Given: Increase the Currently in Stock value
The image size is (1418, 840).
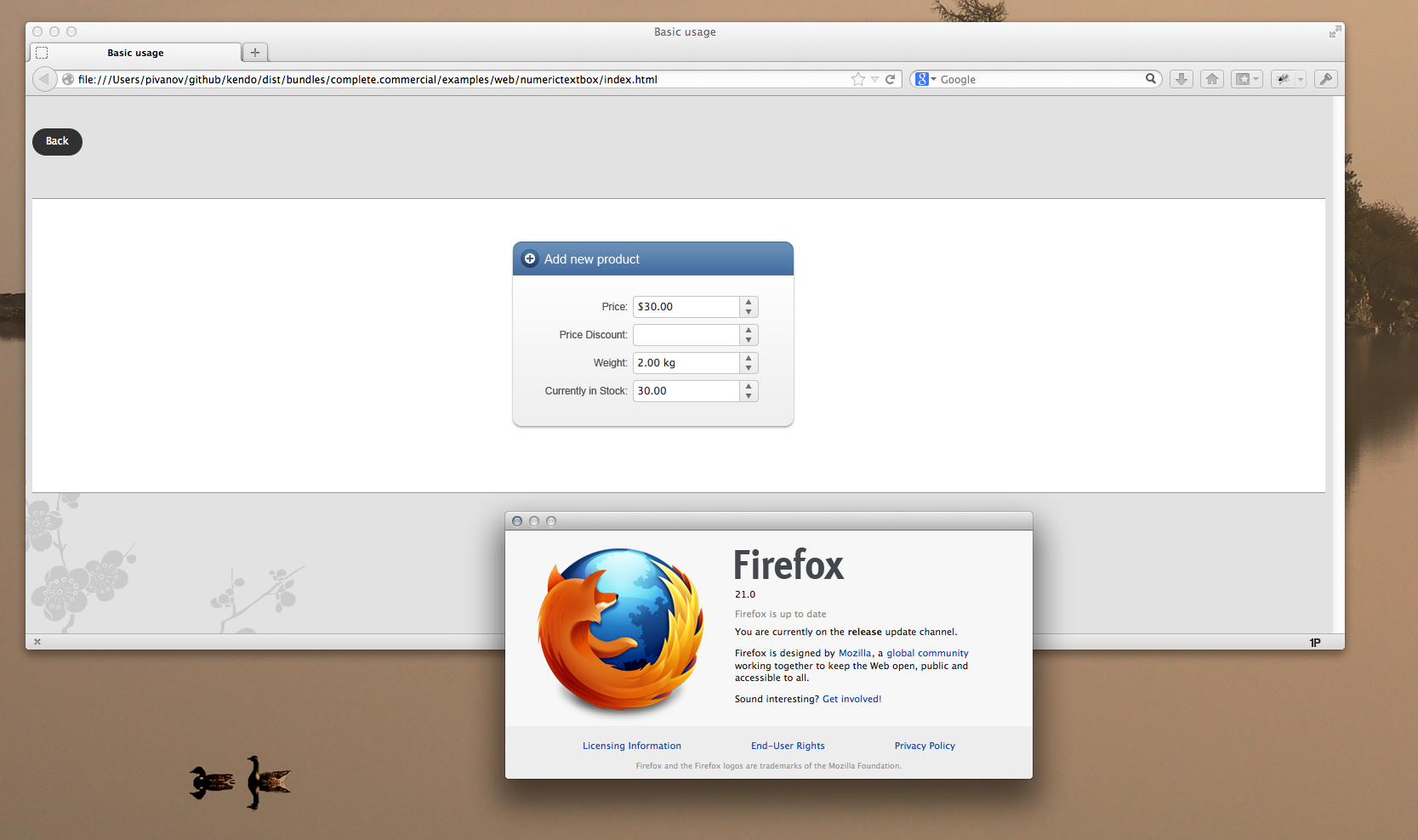Looking at the screenshot, I should pyautogui.click(x=749, y=386).
